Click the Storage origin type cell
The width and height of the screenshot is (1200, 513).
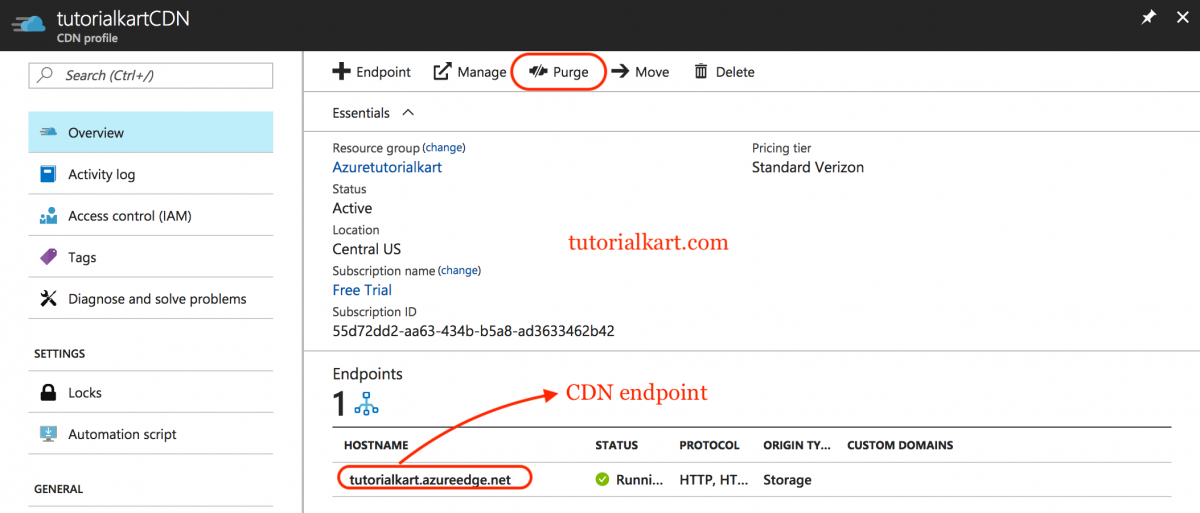787,480
